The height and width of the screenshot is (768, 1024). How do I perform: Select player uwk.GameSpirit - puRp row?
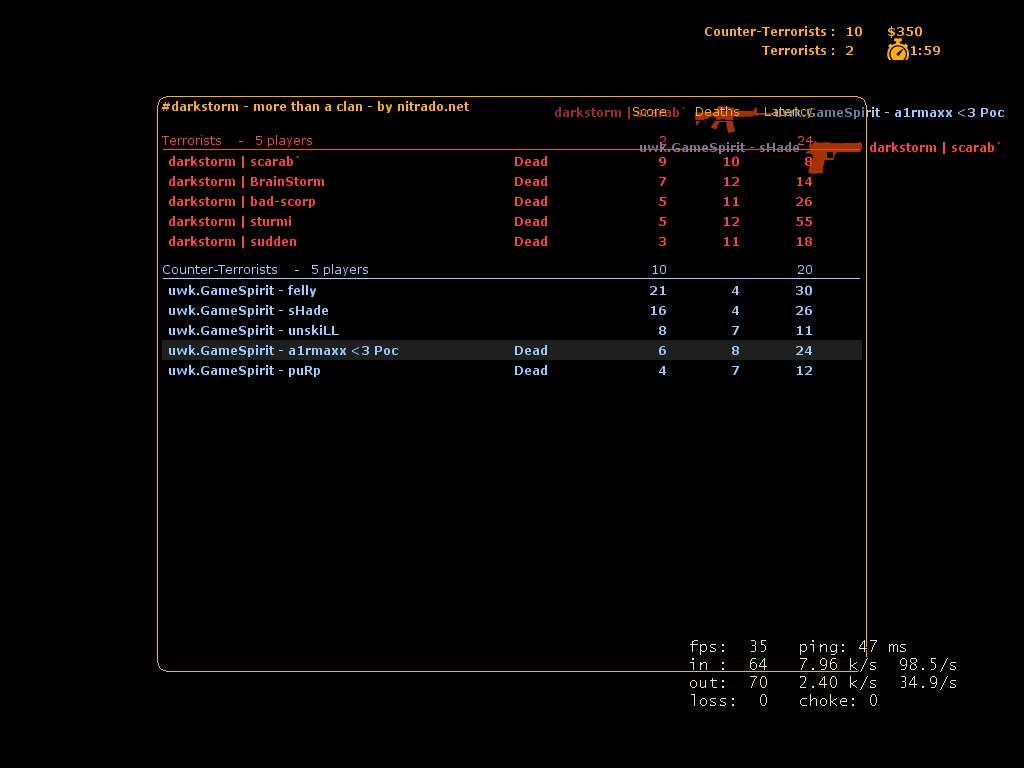pos(244,370)
